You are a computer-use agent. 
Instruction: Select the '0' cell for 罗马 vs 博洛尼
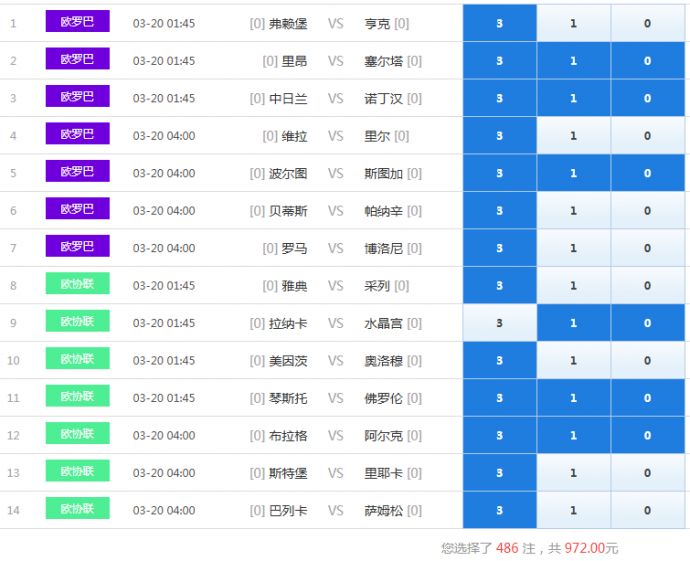click(x=647, y=248)
